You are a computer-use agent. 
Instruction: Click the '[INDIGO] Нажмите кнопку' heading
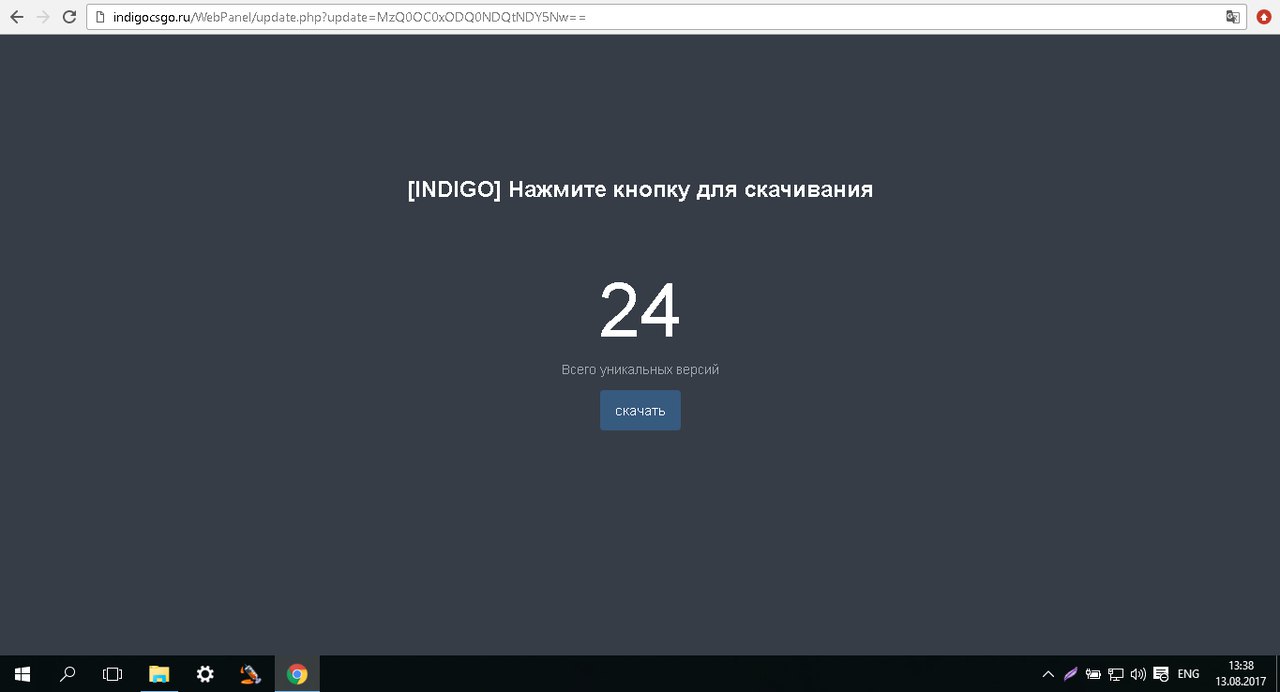point(640,189)
